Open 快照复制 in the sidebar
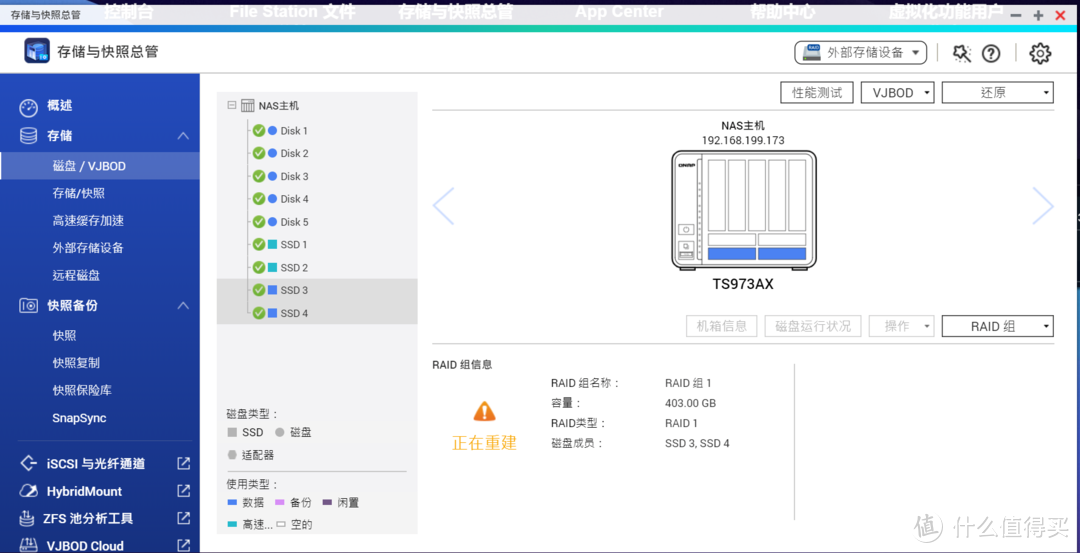Screen dimensions: 1080x553 coord(76,363)
